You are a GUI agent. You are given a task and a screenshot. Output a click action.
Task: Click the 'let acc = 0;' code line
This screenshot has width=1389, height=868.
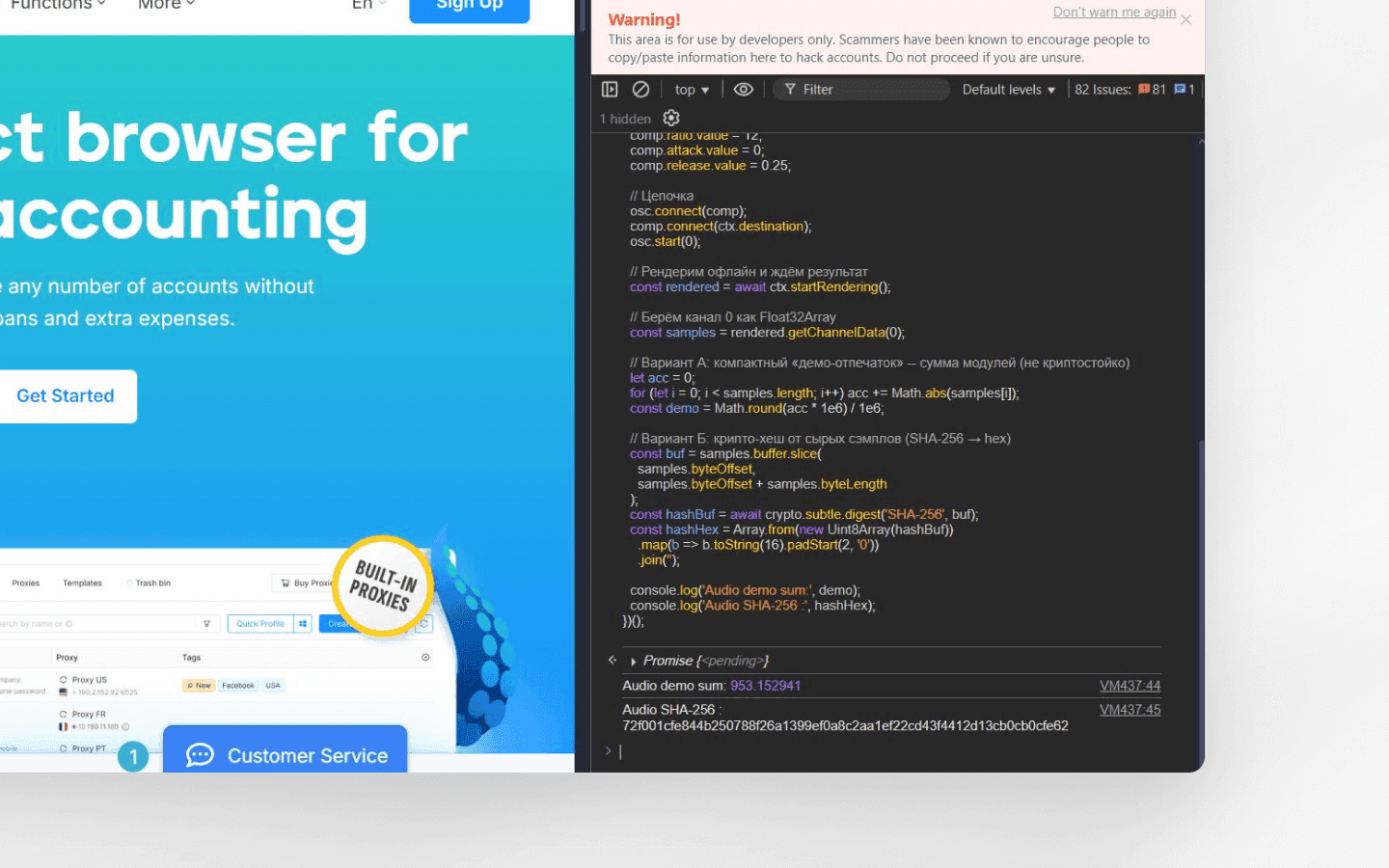(x=662, y=378)
